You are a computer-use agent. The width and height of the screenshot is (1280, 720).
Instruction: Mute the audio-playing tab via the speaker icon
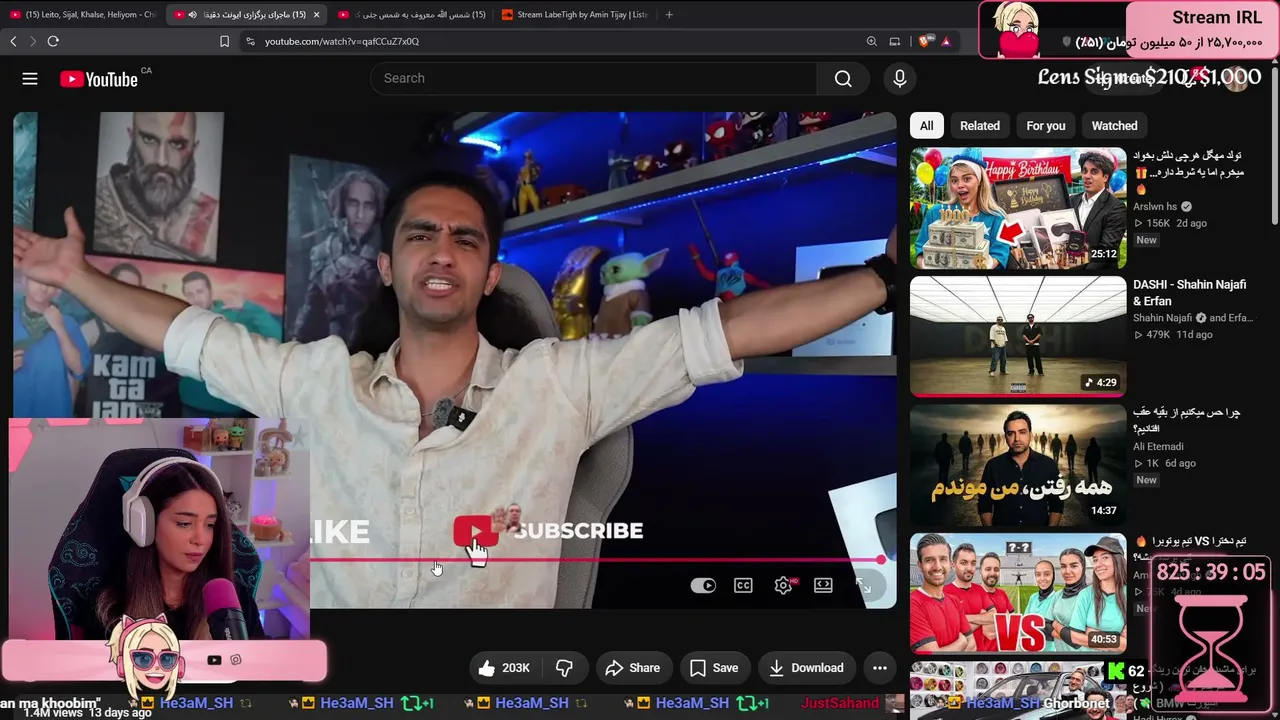point(192,14)
